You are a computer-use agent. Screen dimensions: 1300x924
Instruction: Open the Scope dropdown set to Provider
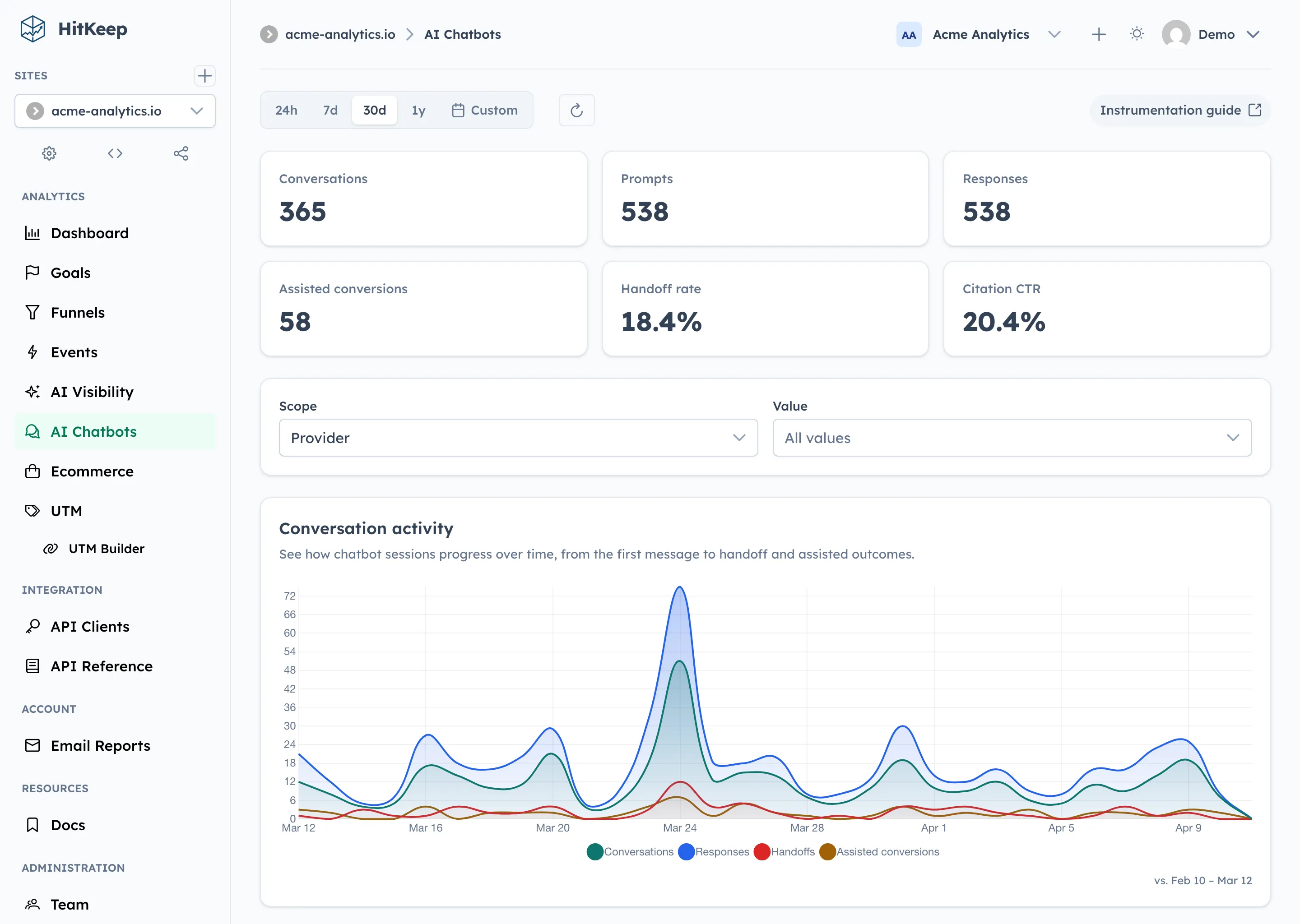(x=518, y=438)
